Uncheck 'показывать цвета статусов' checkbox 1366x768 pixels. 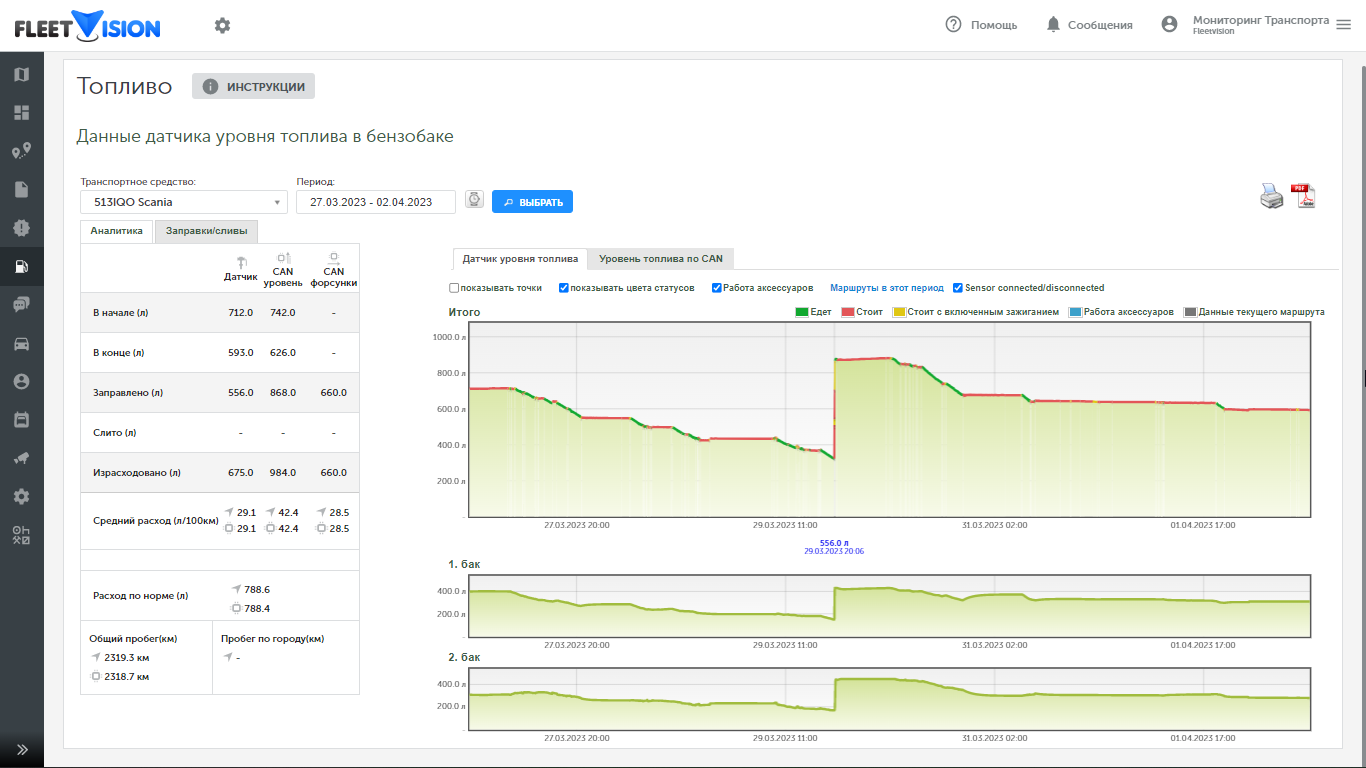coord(564,288)
